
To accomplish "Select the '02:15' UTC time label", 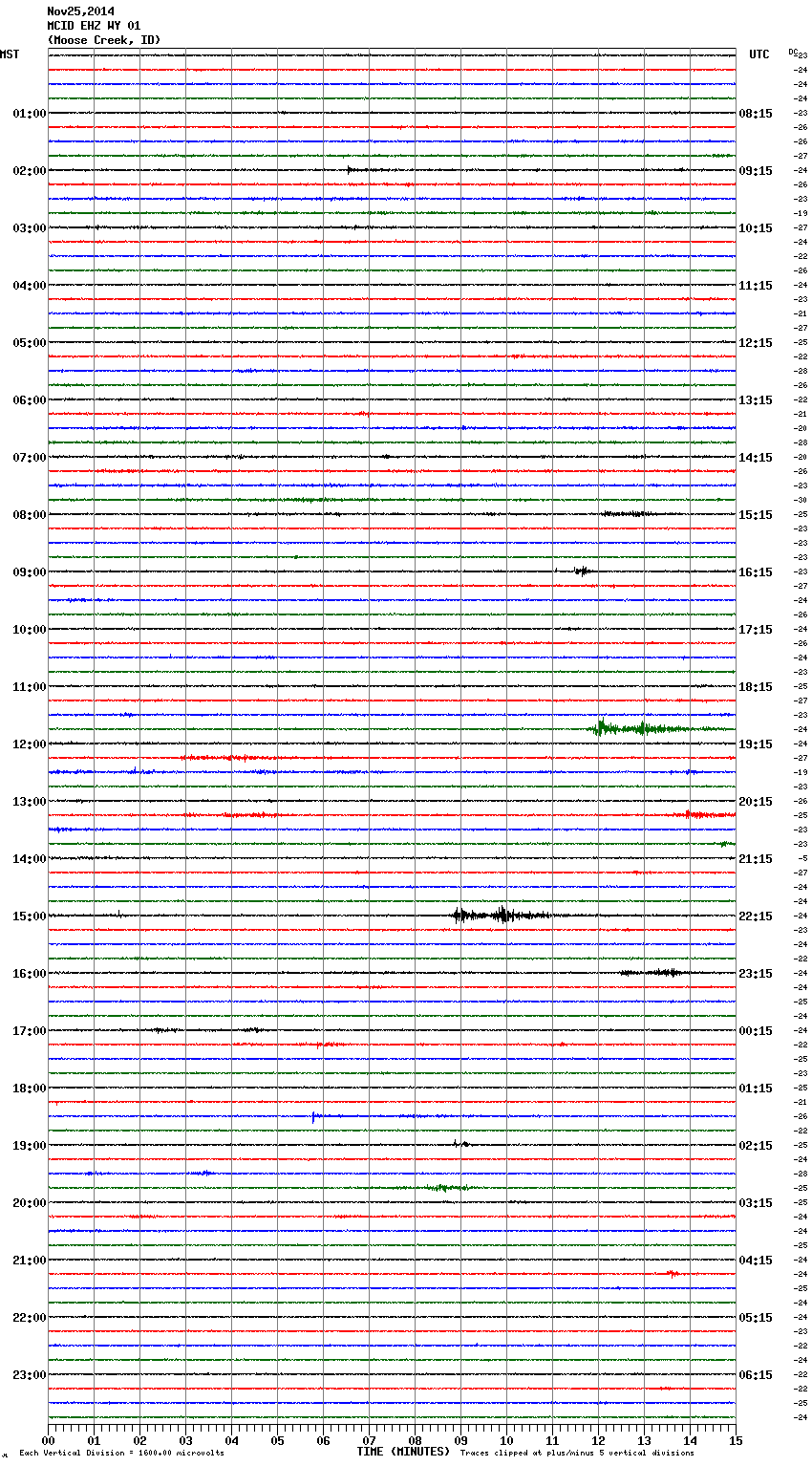I will pyautogui.click(x=756, y=1146).
